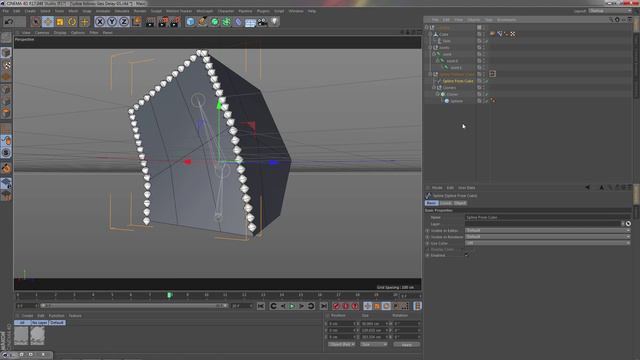Select the Cloner object in tree
This screenshot has height=360, width=640.
(x=452, y=94)
